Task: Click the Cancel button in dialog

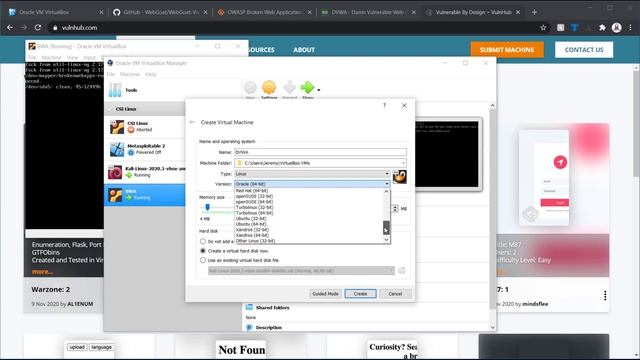Action: tap(395, 293)
